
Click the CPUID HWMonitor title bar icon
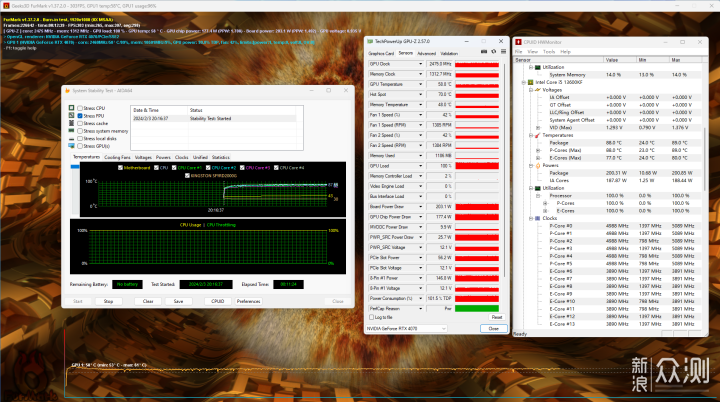518,42
